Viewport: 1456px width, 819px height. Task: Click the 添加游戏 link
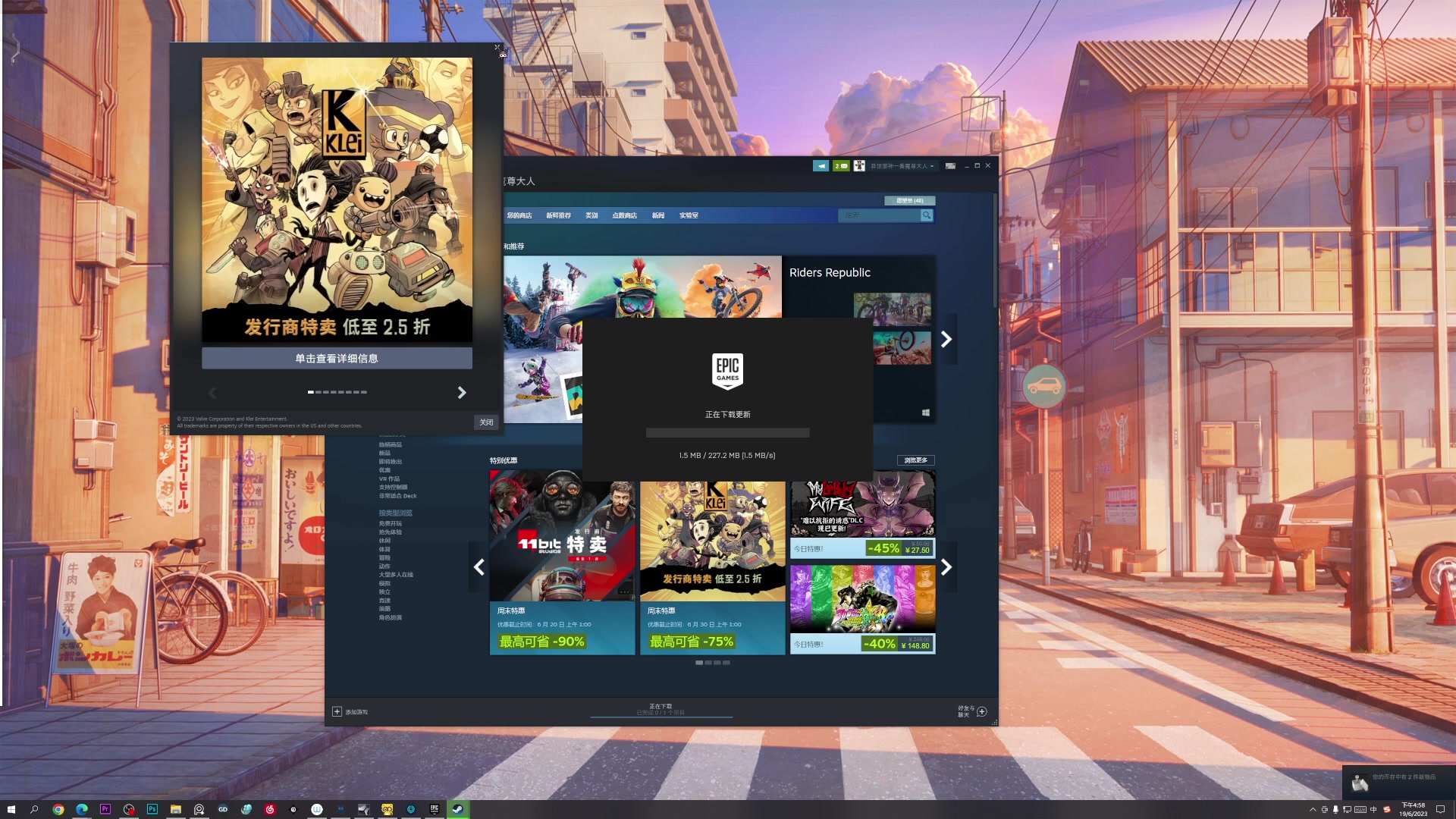[x=356, y=712]
